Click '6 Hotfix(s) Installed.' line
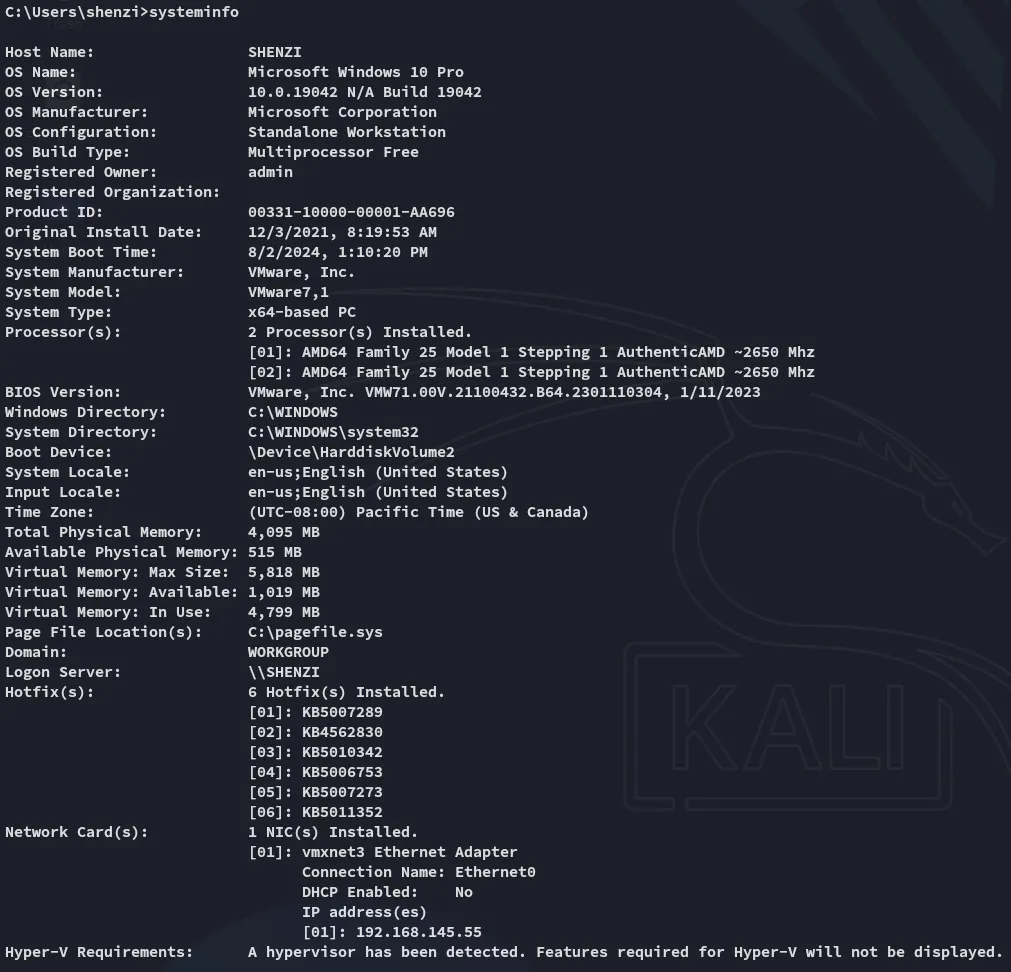Viewport: 1011px width, 972px height. (347, 692)
